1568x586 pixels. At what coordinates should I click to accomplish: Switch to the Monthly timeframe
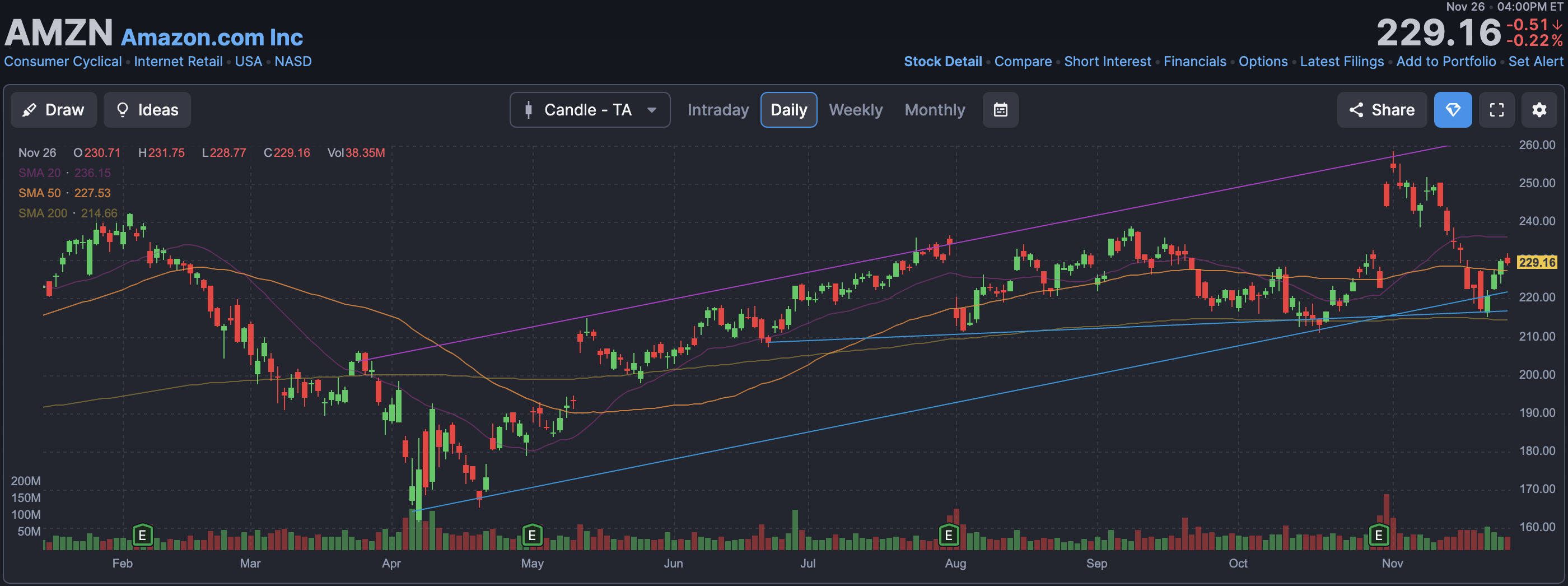tap(934, 110)
